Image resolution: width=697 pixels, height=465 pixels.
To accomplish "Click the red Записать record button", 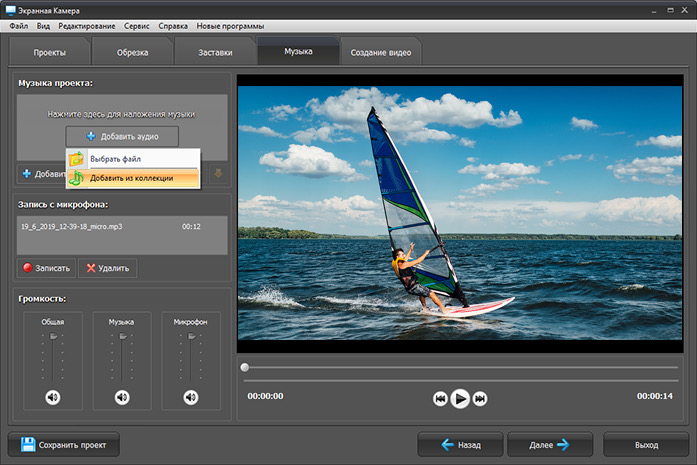I will point(47,268).
